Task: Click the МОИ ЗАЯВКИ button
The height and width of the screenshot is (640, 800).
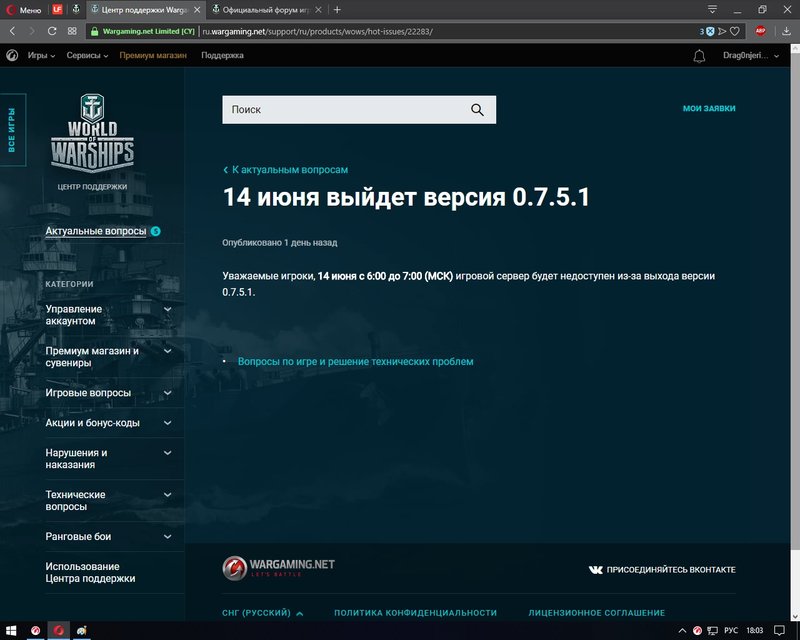Action: click(709, 108)
